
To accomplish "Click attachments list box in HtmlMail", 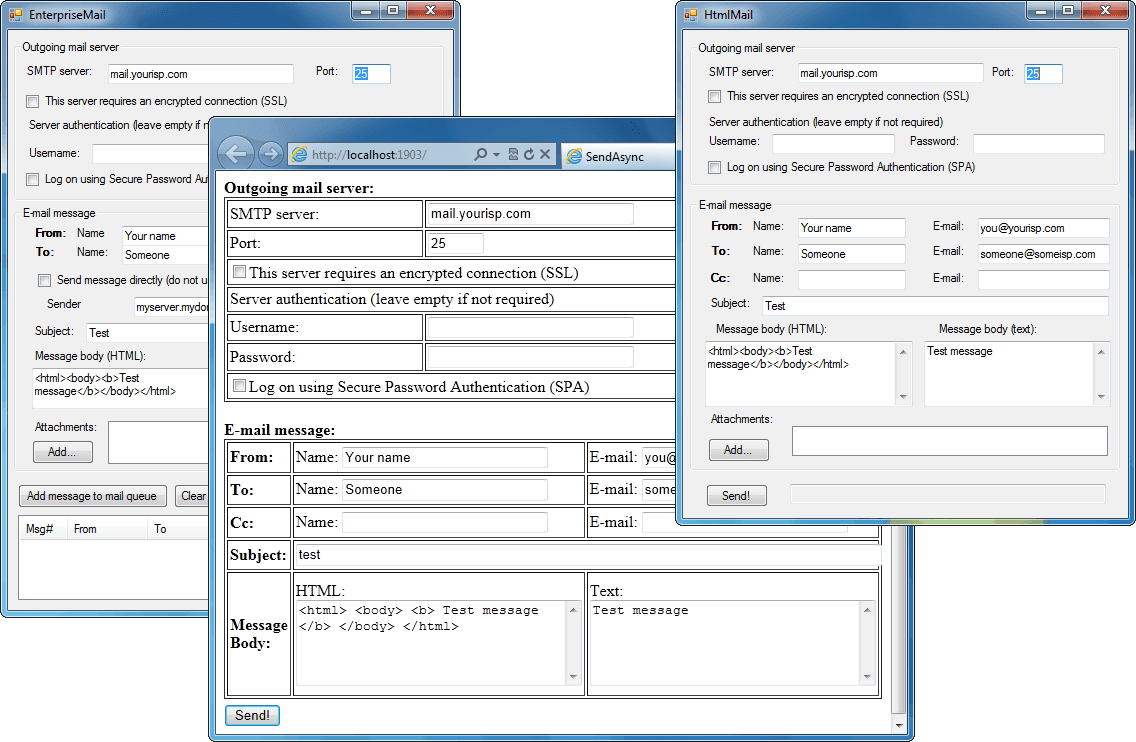I will click(x=950, y=441).
